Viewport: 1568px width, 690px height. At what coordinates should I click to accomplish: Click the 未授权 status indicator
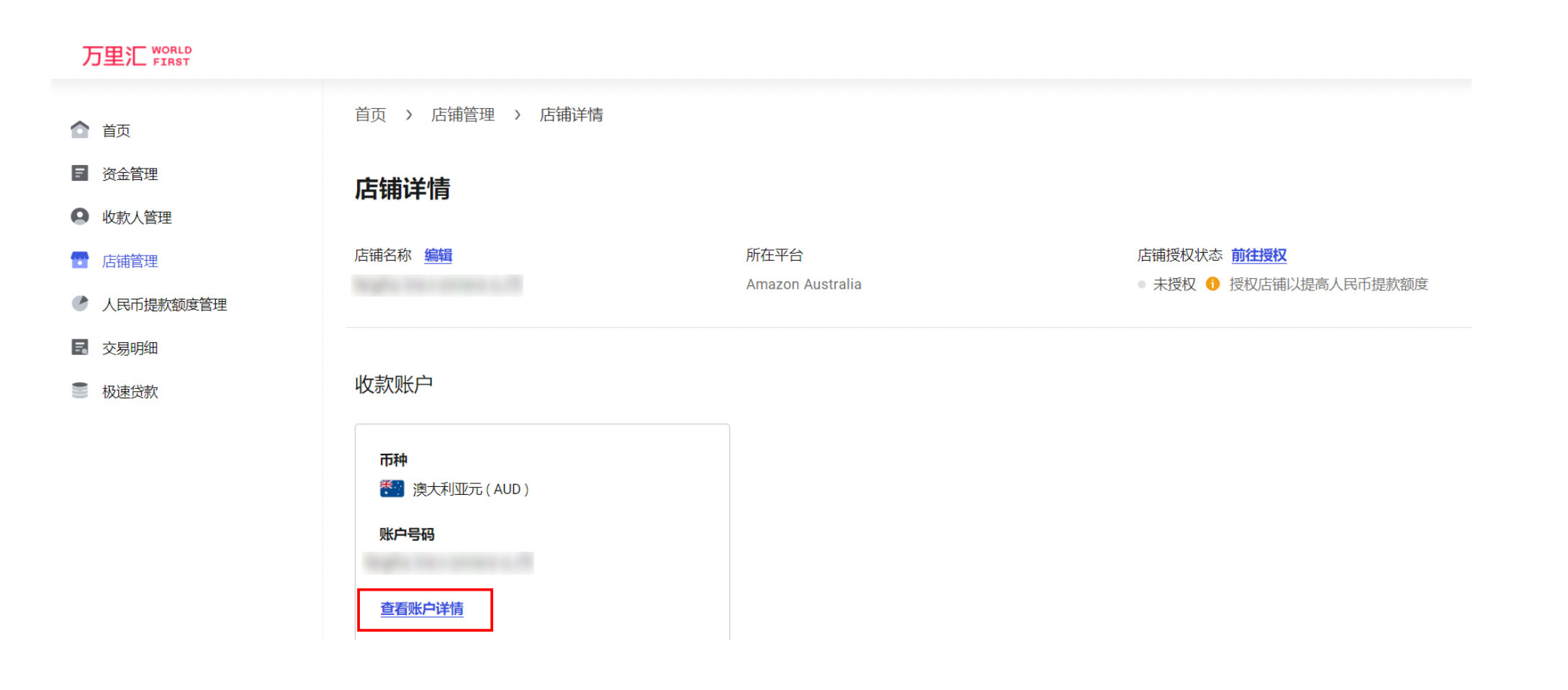pos(1173,284)
